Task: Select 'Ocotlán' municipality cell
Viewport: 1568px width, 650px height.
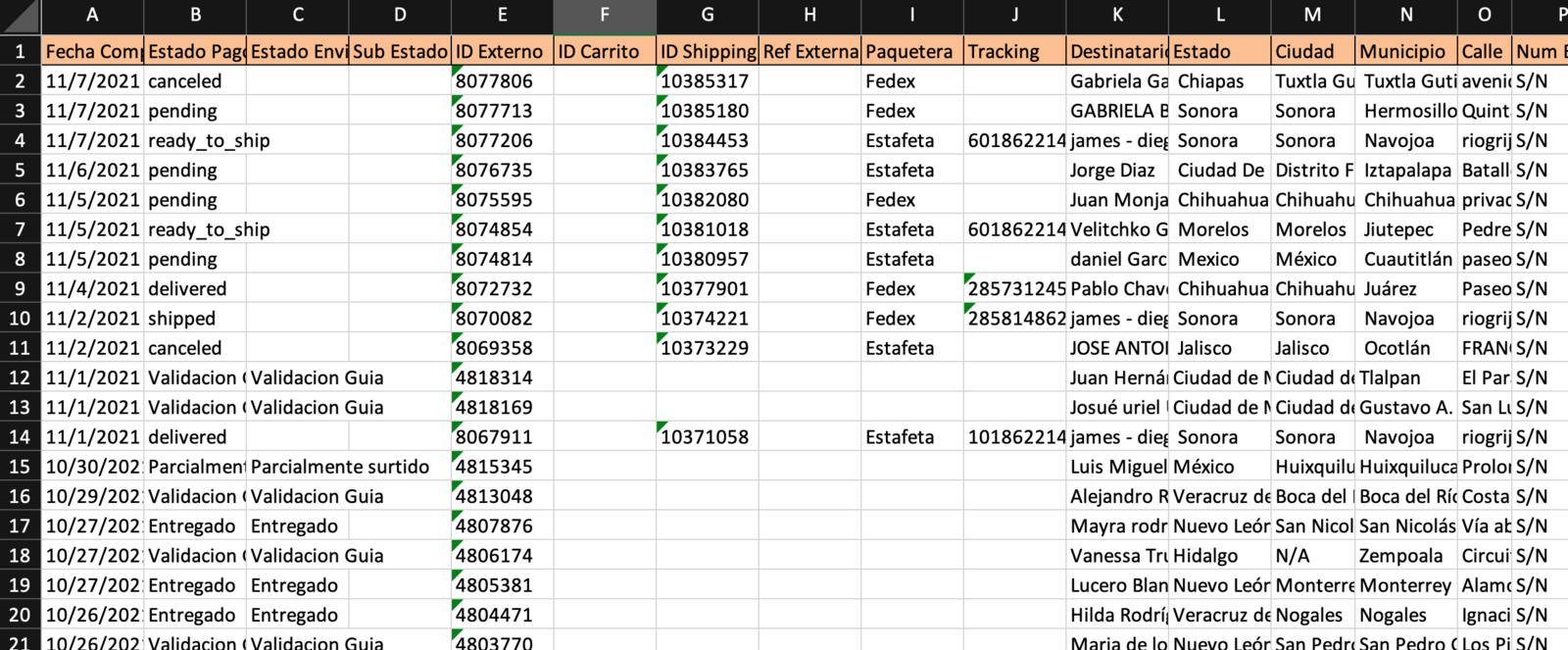Action: 1406,348
